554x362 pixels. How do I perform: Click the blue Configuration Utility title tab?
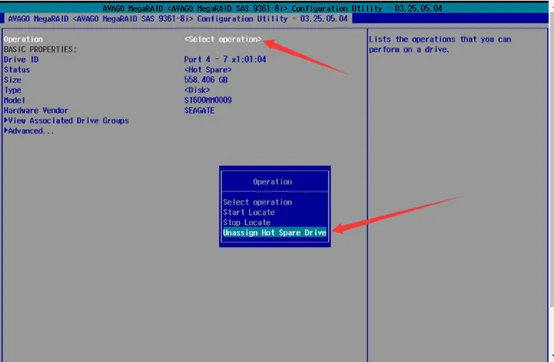pyautogui.click(x=178, y=18)
